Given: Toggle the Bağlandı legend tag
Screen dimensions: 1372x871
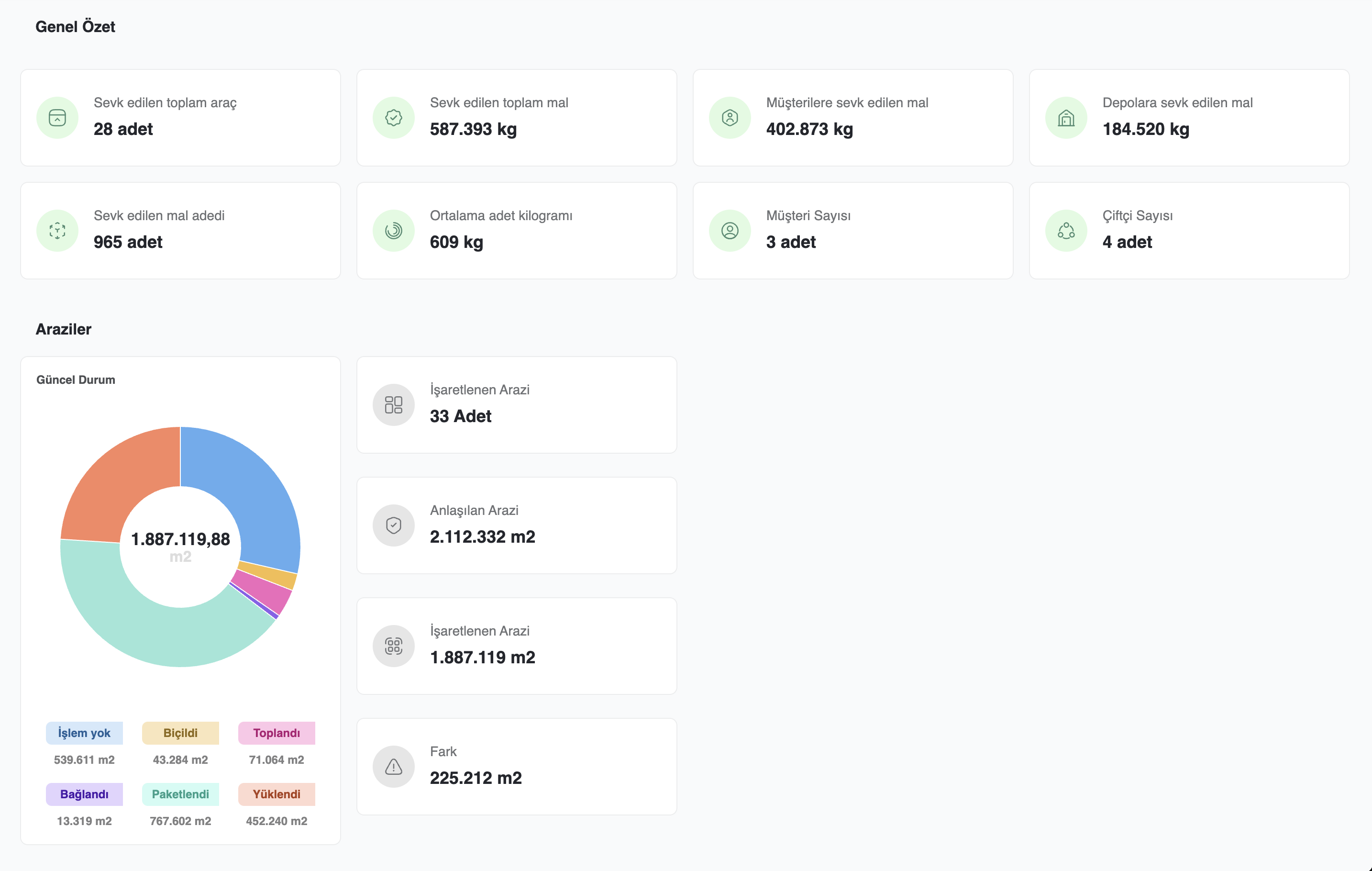Looking at the screenshot, I should click(84, 794).
